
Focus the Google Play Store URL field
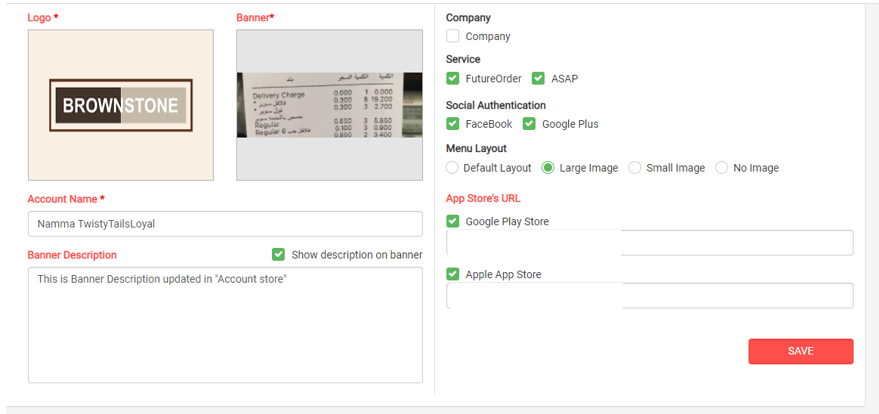pyautogui.click(x=650, y=243)
